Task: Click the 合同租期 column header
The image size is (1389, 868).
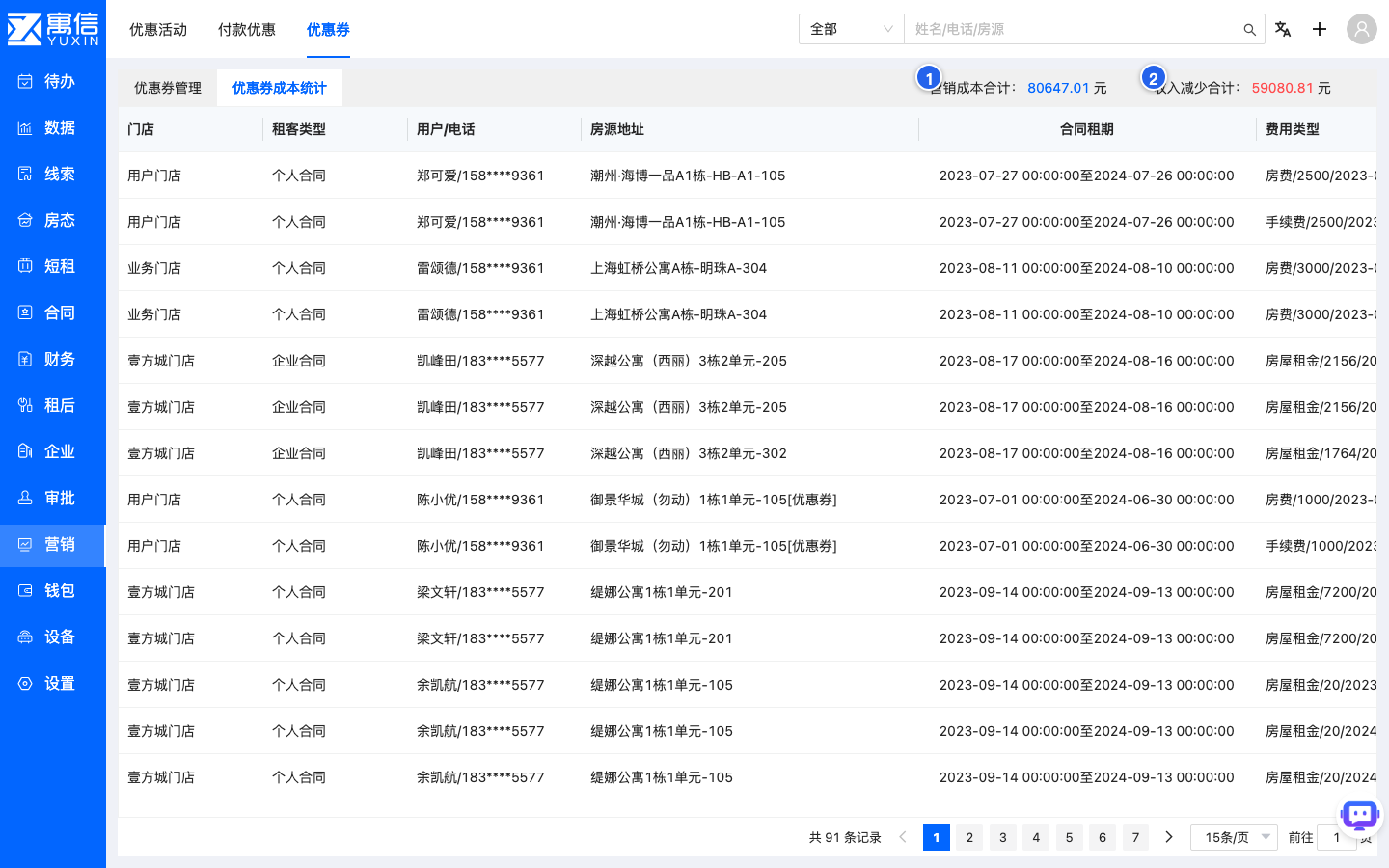Action: click(1087, 129)
